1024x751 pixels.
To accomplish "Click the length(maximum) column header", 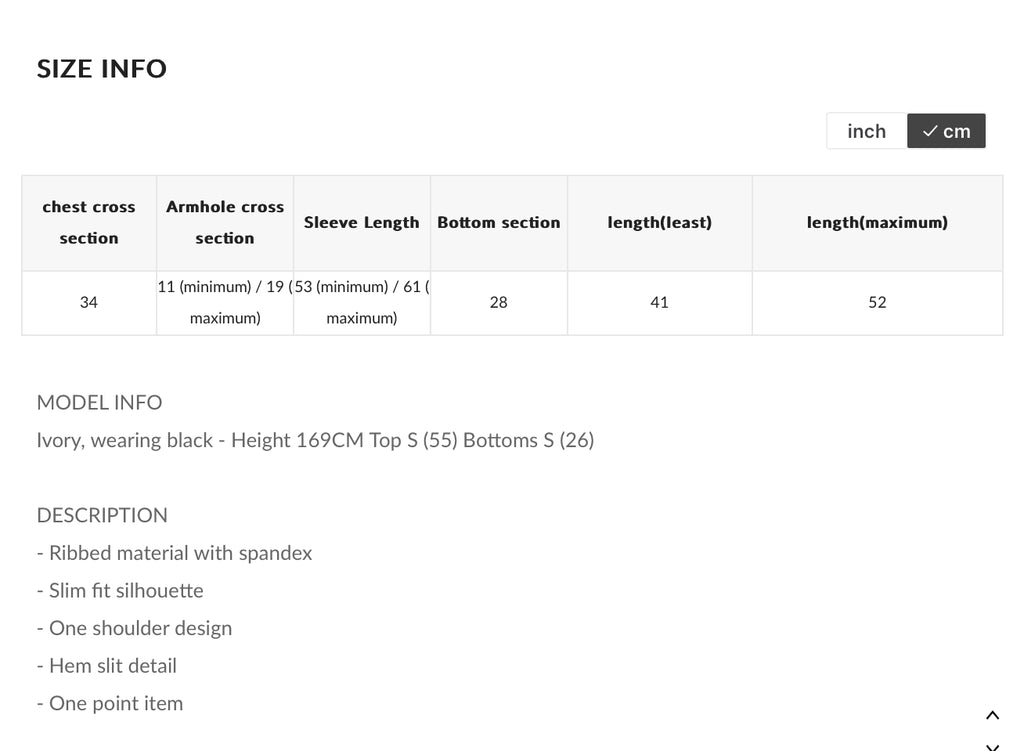I will point(877,223).
